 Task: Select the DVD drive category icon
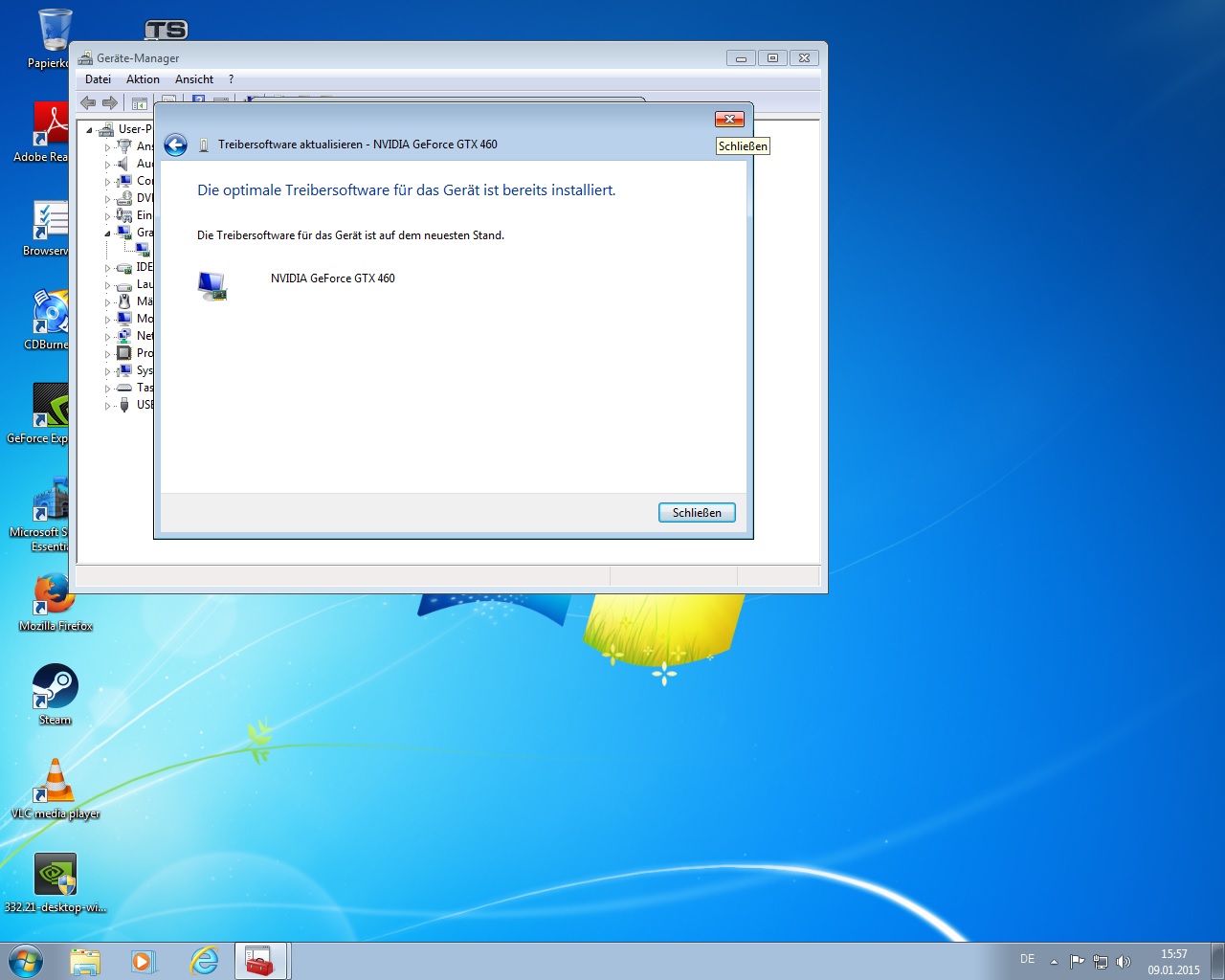123,198
